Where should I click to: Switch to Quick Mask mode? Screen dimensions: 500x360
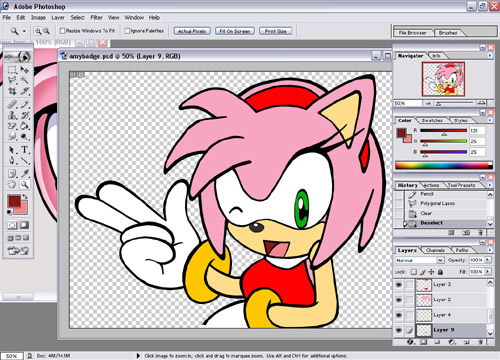pos(24,225)
